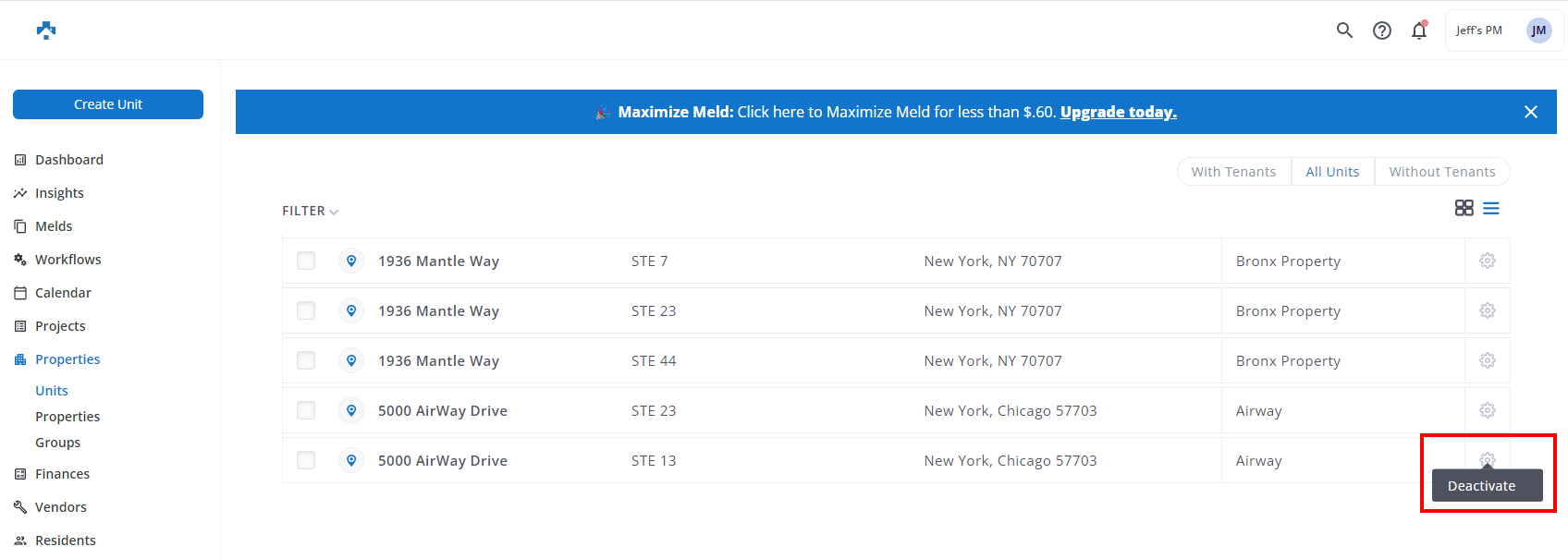Screen dimensions: 1568x559
Task: Switch to list view layout
Action: point(1491,208)
